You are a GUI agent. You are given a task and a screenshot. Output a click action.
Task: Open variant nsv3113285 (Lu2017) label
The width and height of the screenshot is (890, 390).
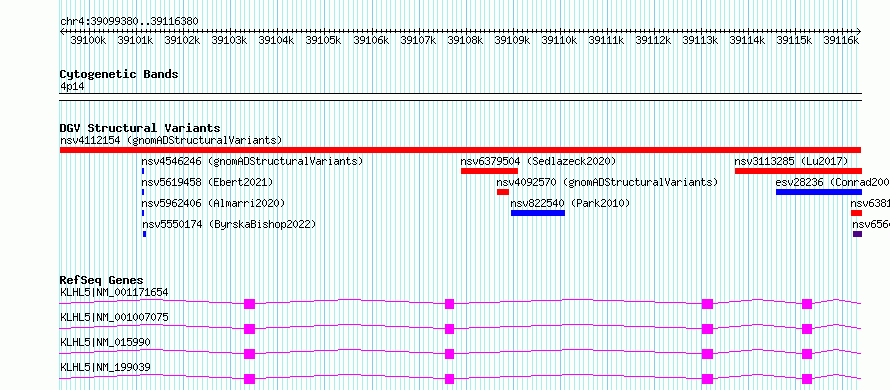(x=791, y=161)
